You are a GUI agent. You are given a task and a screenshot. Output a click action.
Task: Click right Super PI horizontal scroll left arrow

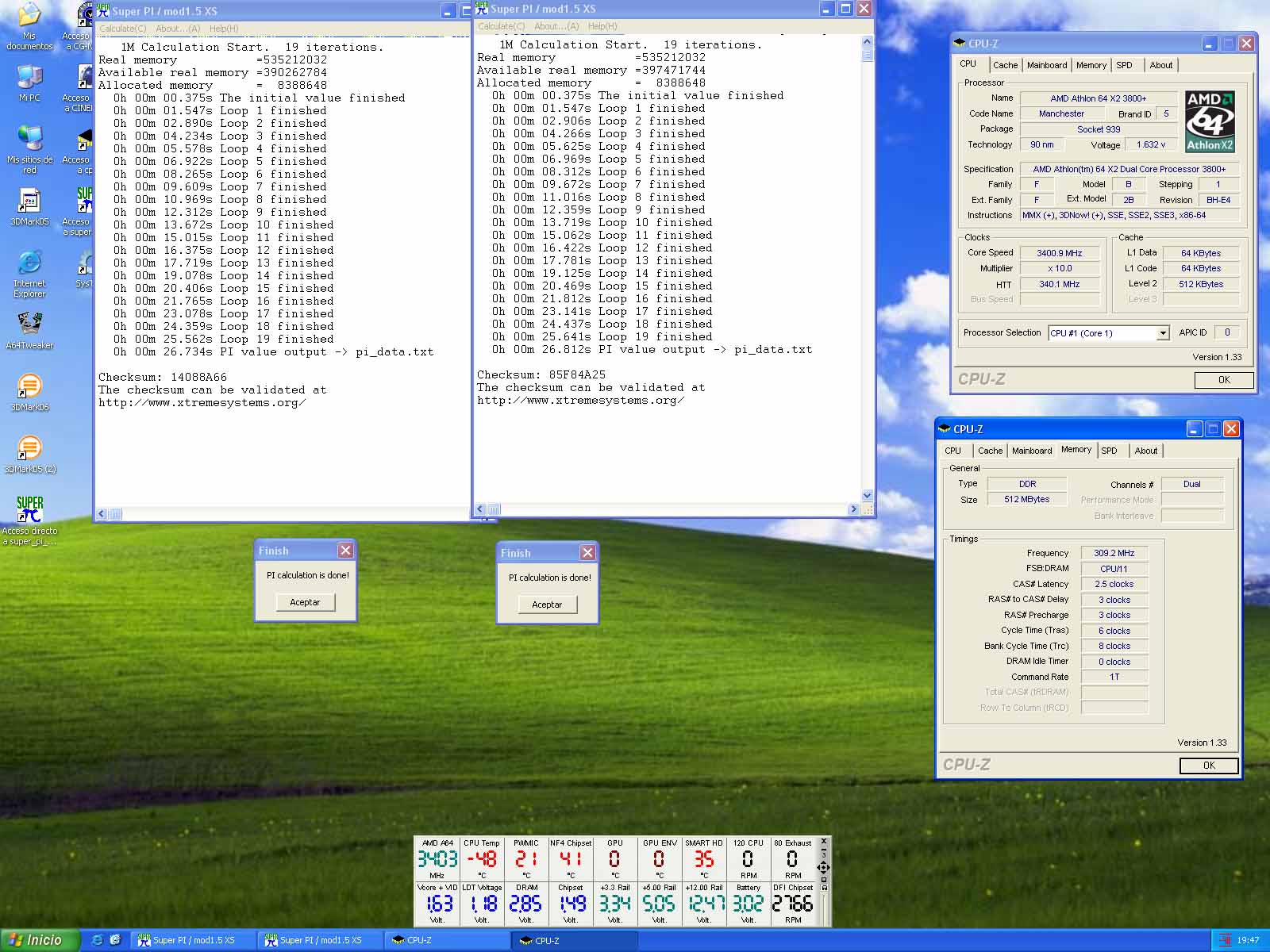(x=480, y=509)
